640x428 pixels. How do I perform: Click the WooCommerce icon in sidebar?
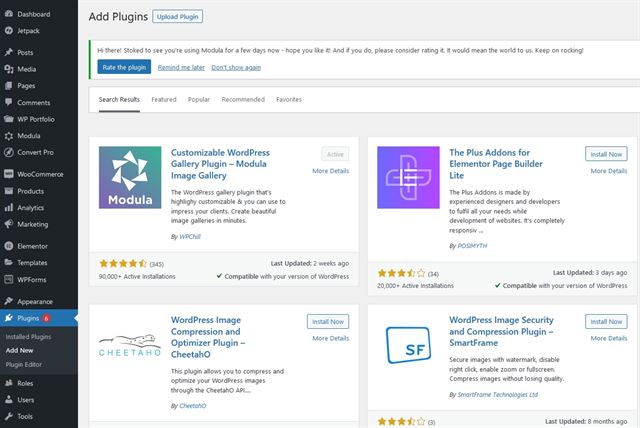9,174
